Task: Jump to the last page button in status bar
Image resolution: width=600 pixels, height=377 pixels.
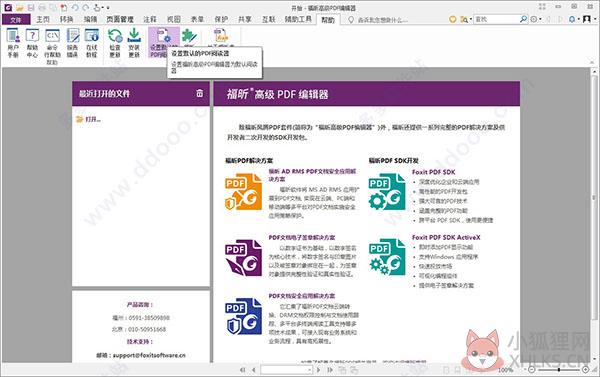Action: click(x=330, y=370)
